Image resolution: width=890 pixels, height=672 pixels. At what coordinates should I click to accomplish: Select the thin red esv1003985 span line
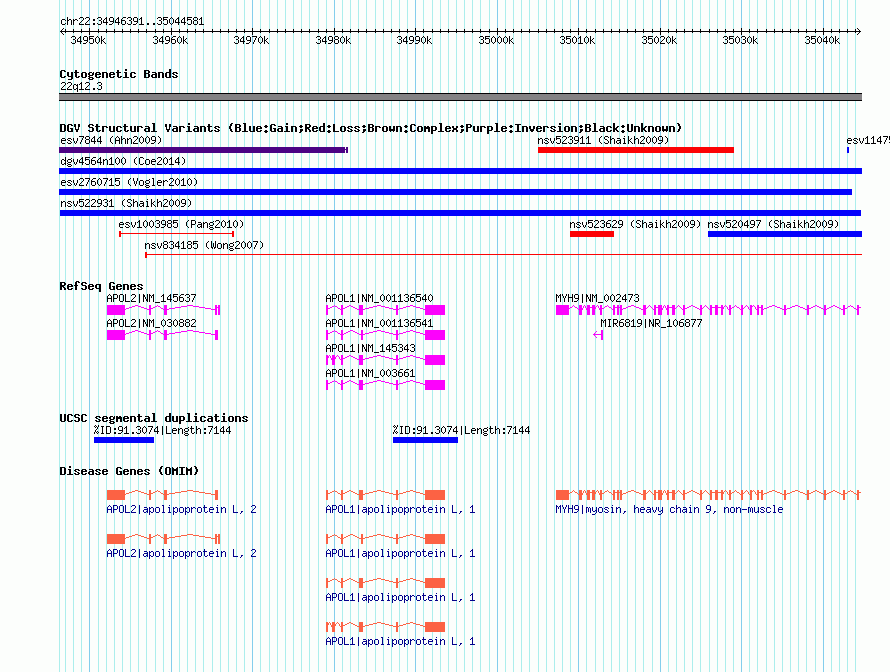tap(177, 234)
